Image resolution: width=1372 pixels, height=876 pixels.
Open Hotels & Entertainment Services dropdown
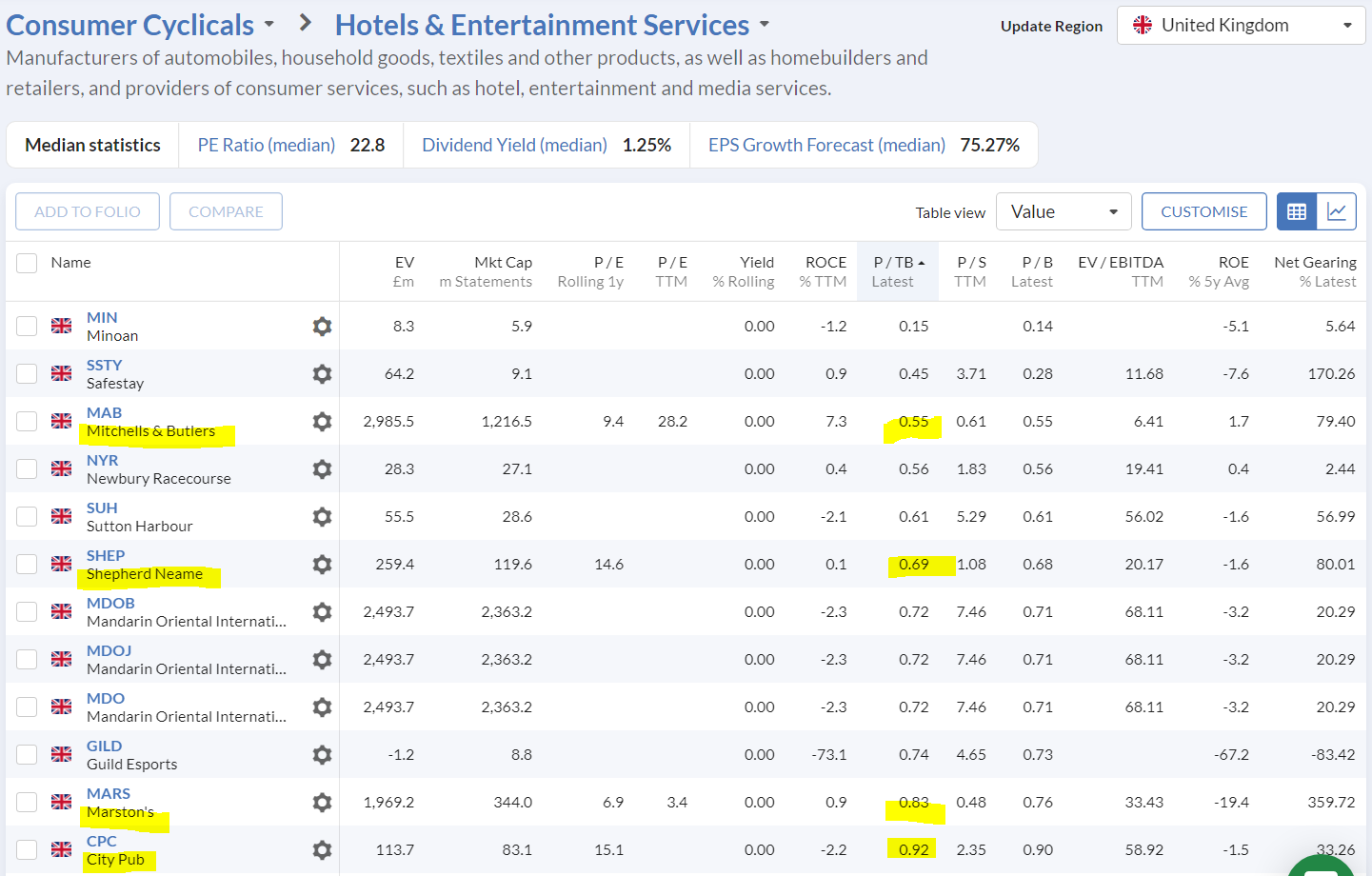pyautogui.click(x=552, y=25)
